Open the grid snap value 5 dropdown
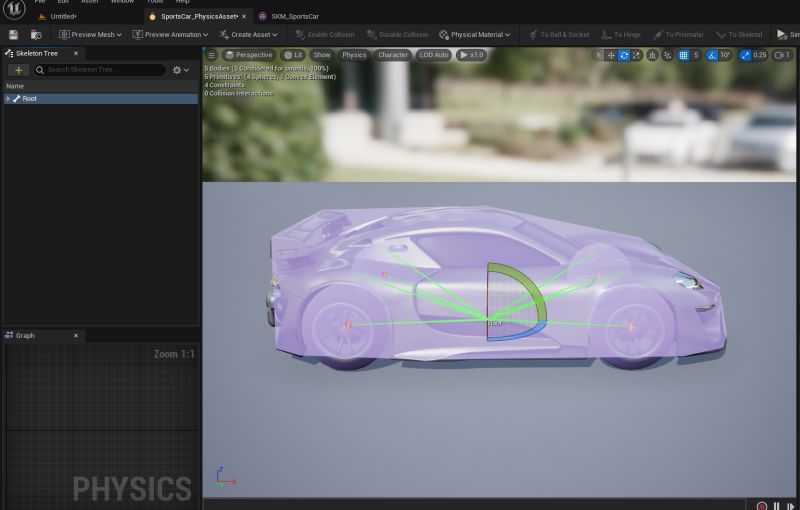This screenshot has height=510, width=800. click(x=696, y=55)
